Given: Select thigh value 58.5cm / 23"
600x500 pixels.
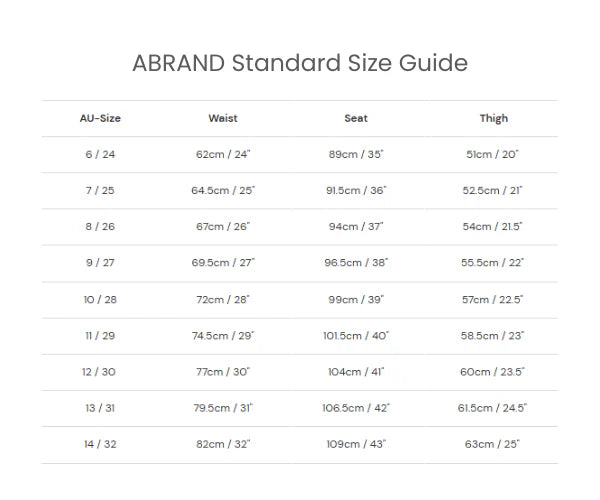Looking at the screenshot, I should 492,336.
